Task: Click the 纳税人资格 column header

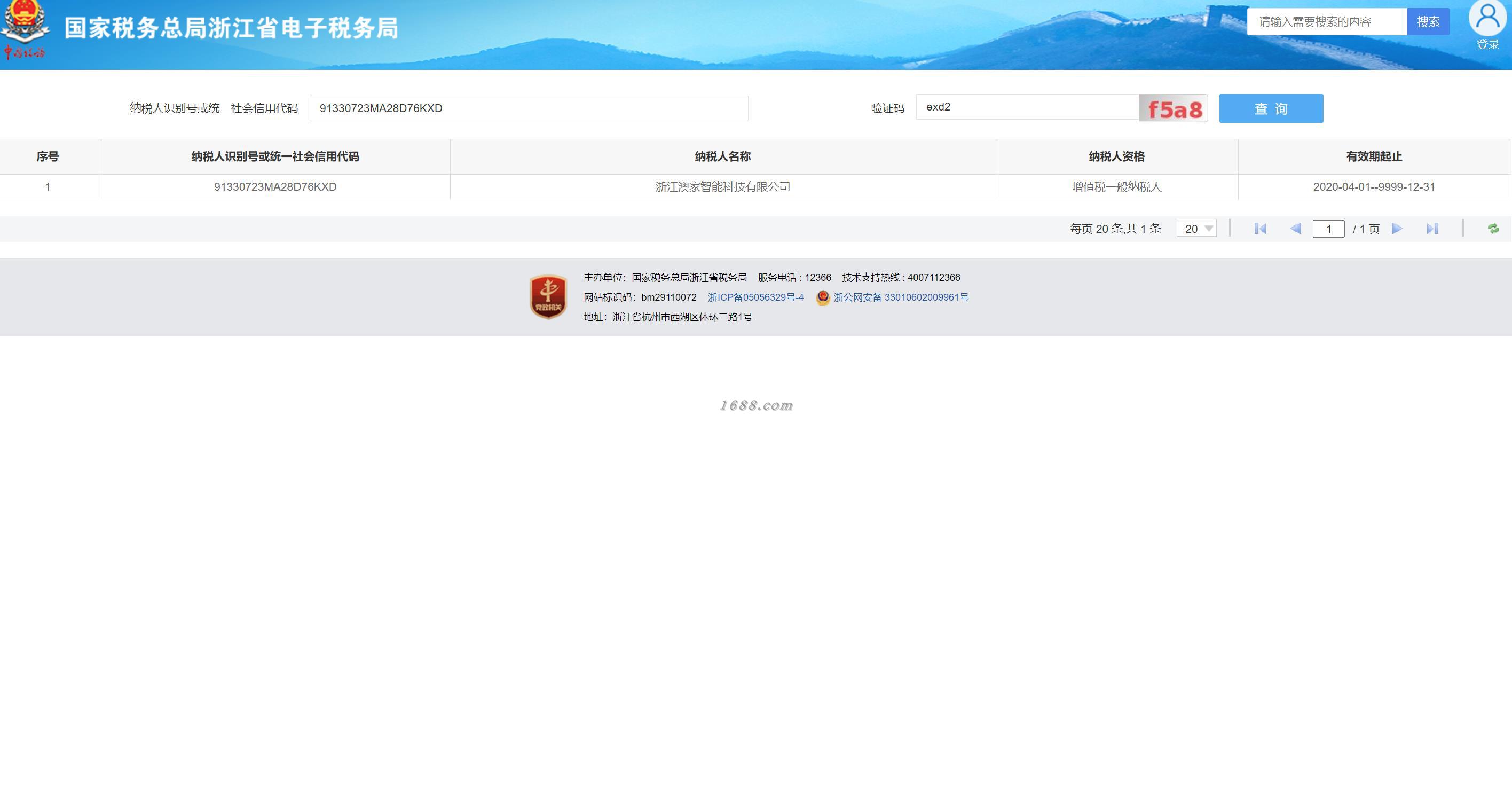Action: click(x=1116, y=157)
